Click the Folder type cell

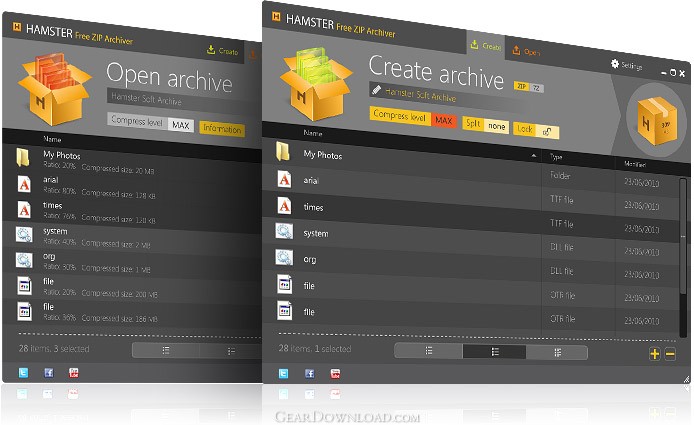(x=560, y=176)
